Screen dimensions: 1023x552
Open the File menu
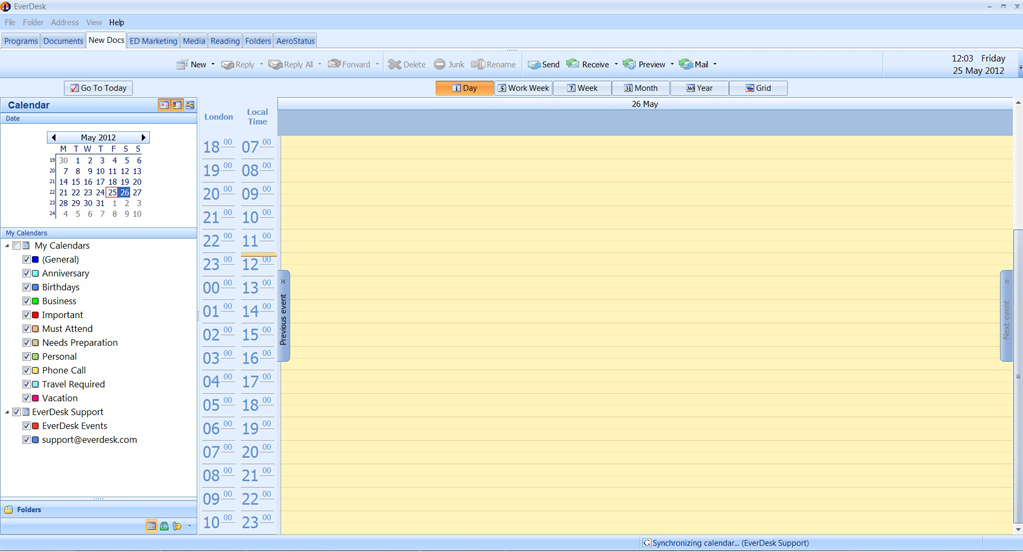10,22
